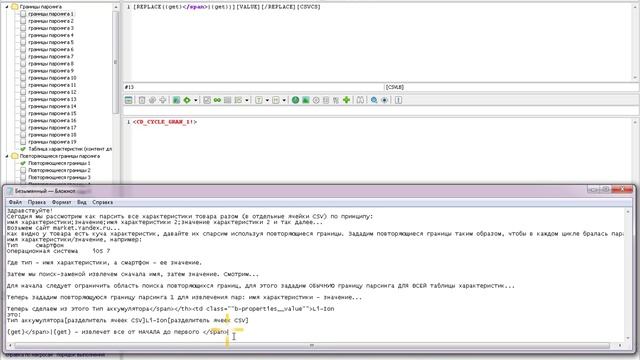Screen dimensions: 640x360
Task: Open the Правка menu in Notepad
Action: point(37,202)
